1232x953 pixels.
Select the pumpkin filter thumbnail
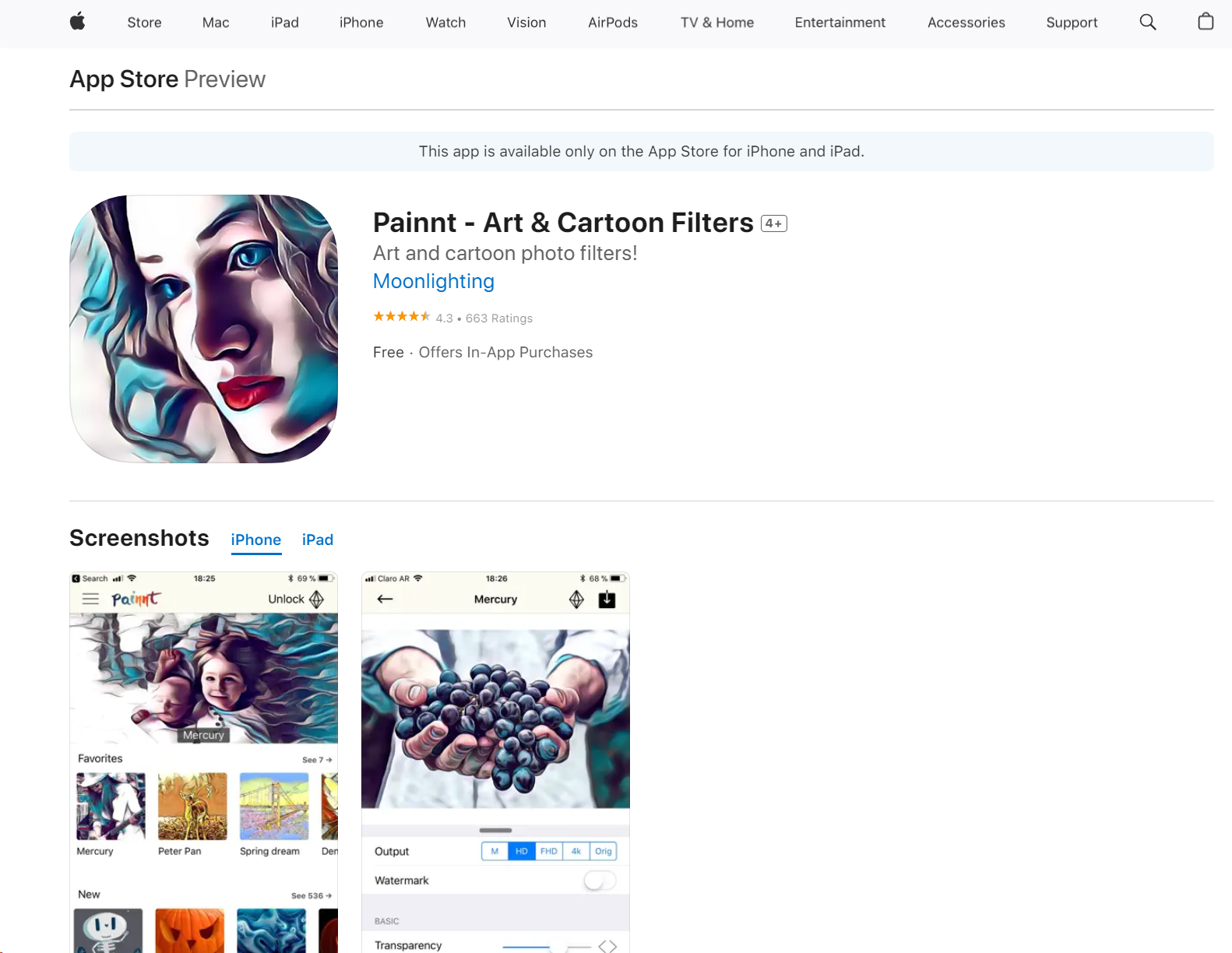pos(190,930)
